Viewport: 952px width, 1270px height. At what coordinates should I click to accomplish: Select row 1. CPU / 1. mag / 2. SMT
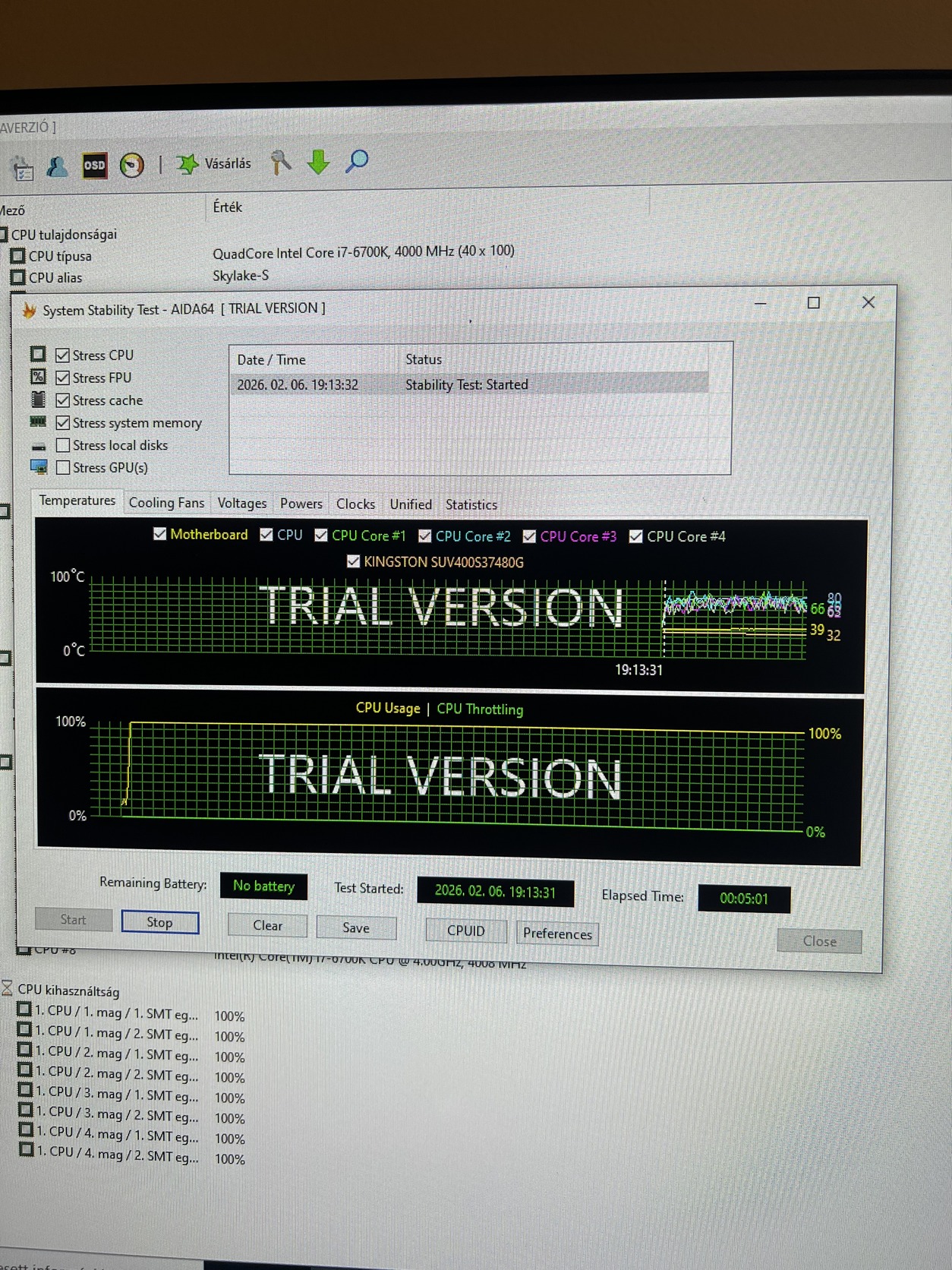tap(131, 1034)
